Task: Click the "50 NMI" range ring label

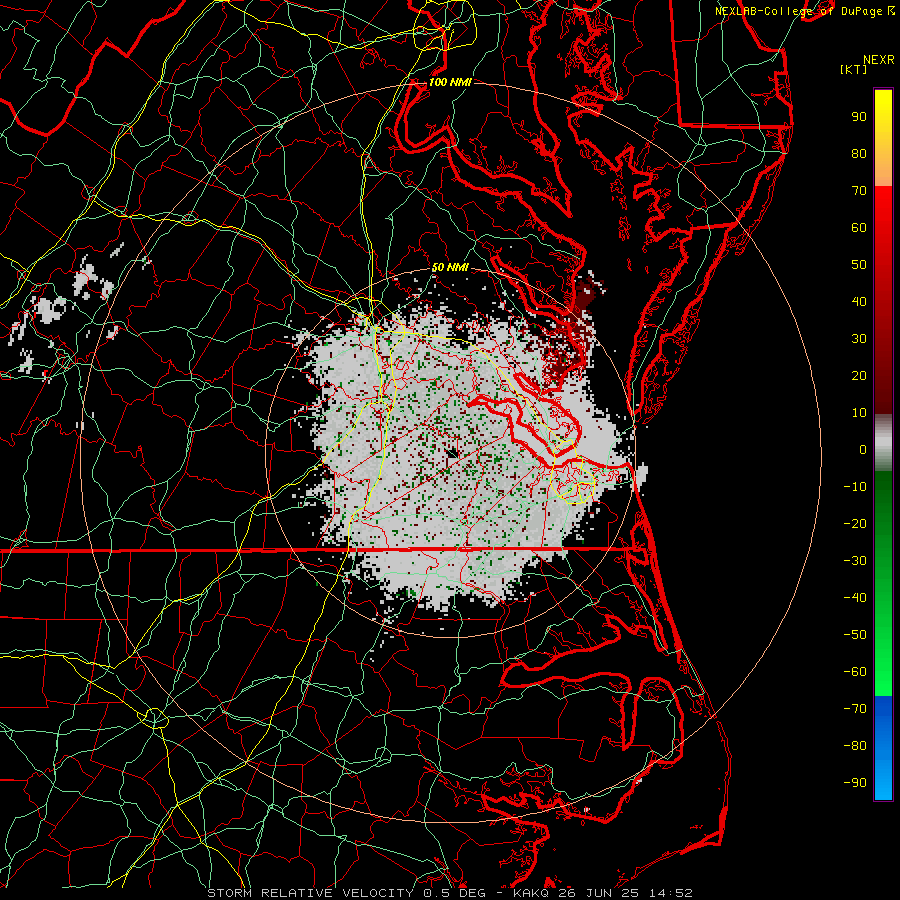Action: (x=450, y=267)
